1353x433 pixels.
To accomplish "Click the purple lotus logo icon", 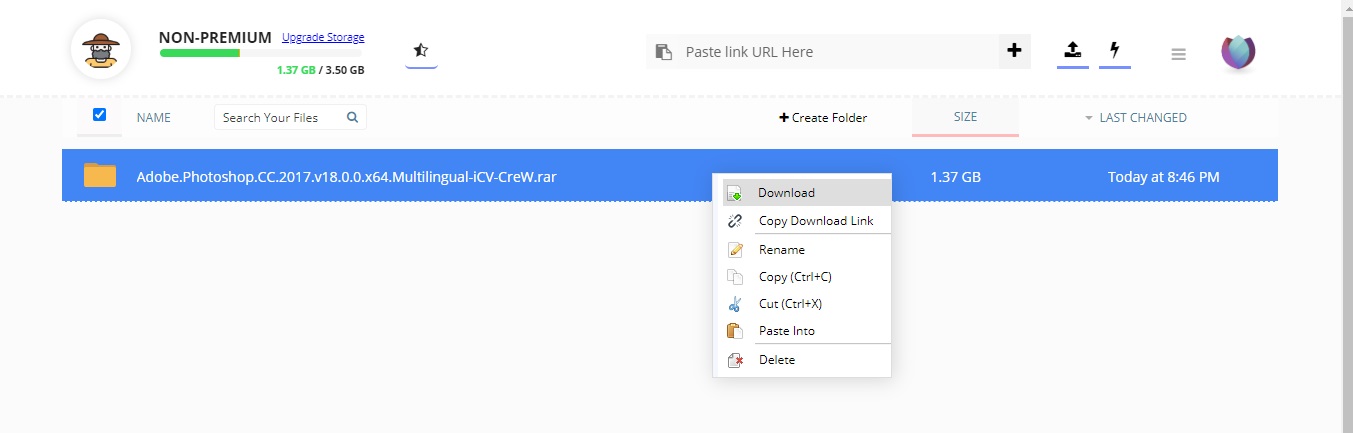I will [1238, 53].
